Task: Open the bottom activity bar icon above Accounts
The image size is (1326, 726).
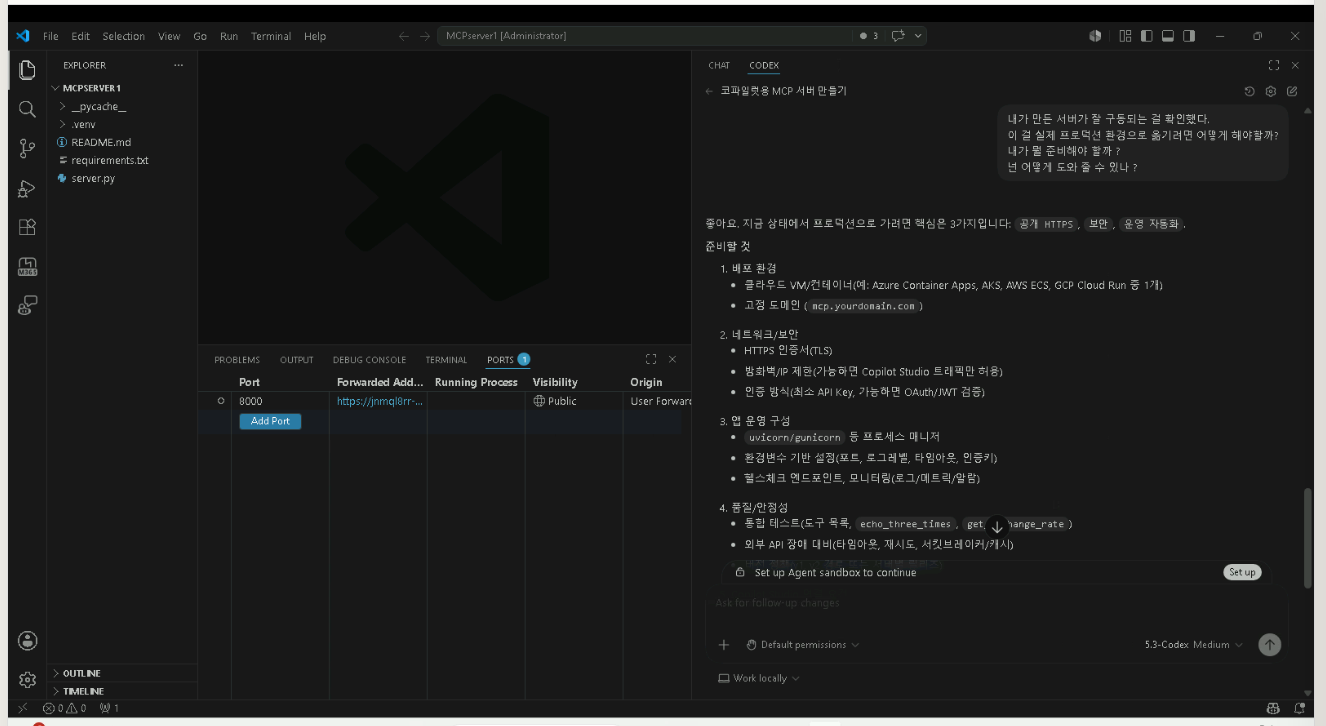Action: (x=27, y=306)
